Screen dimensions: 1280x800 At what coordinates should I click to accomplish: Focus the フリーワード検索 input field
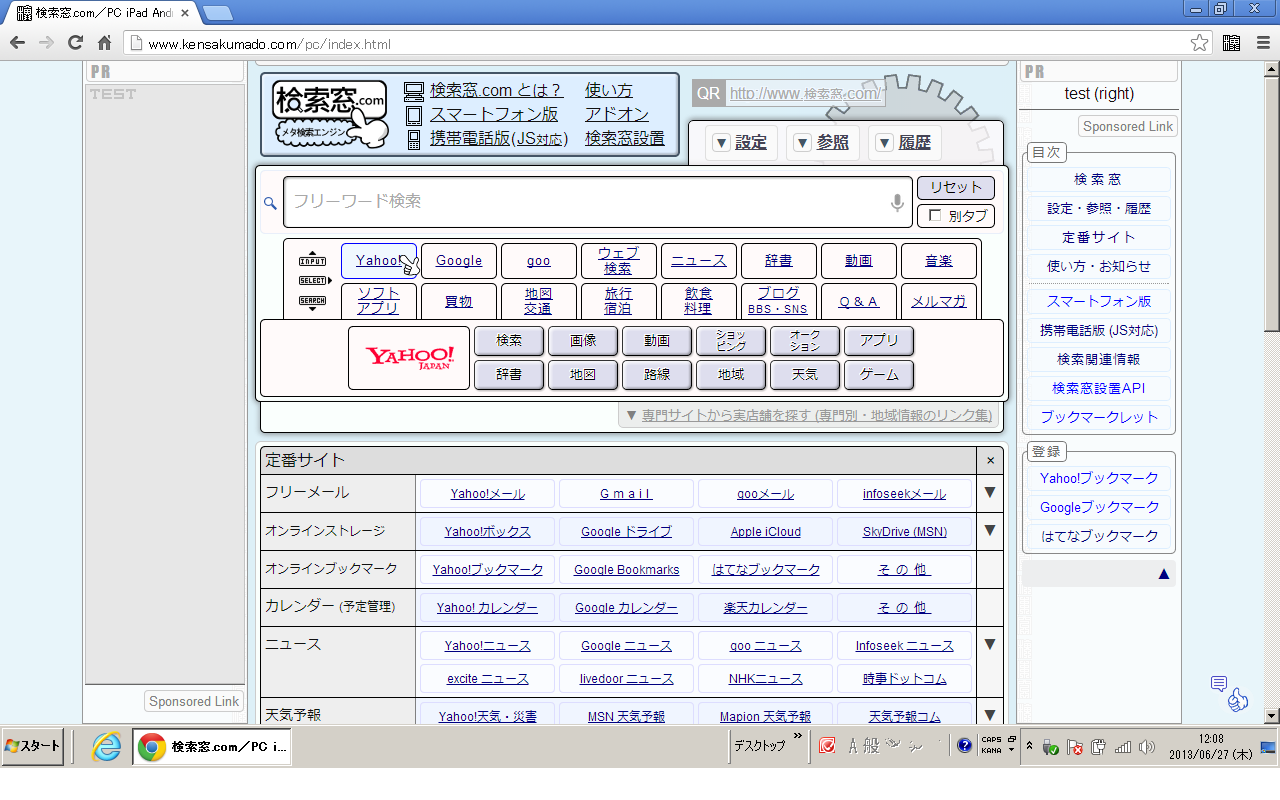tap(598, 202)
